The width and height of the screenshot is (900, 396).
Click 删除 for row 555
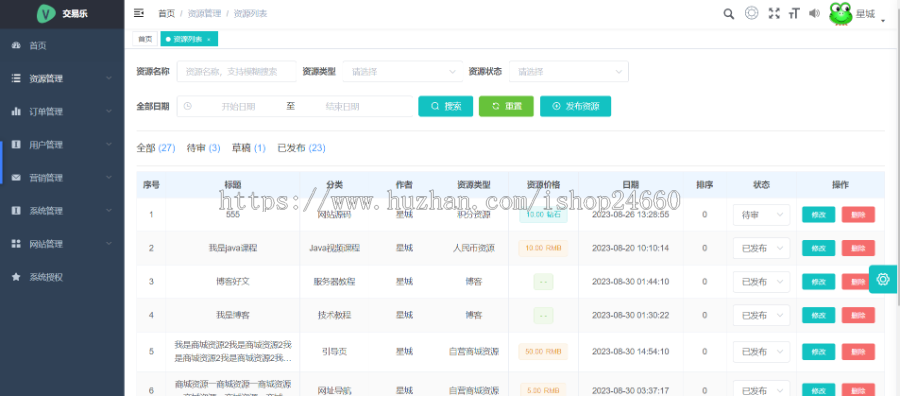pos(858,215)
